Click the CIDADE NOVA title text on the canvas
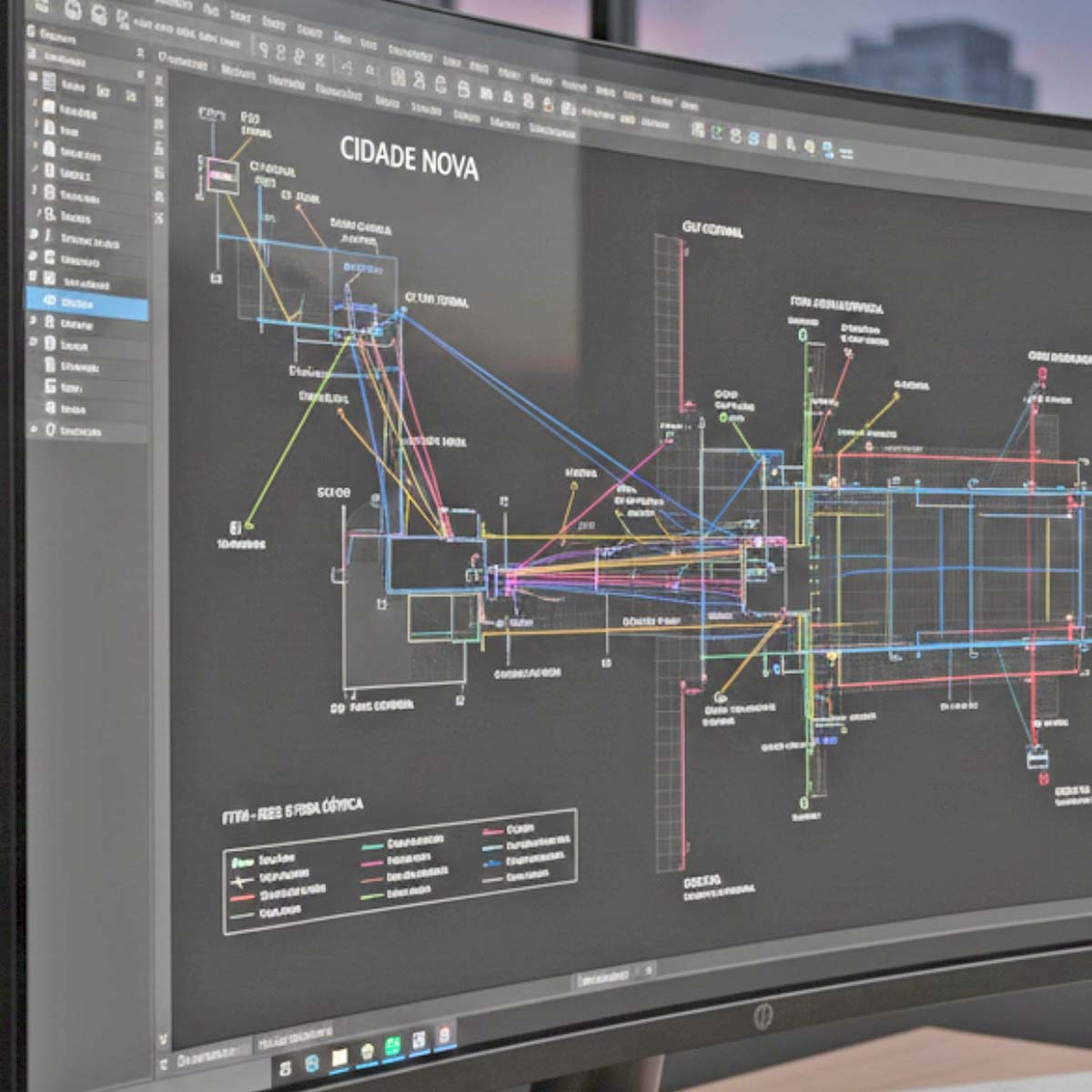 (409, 157)
